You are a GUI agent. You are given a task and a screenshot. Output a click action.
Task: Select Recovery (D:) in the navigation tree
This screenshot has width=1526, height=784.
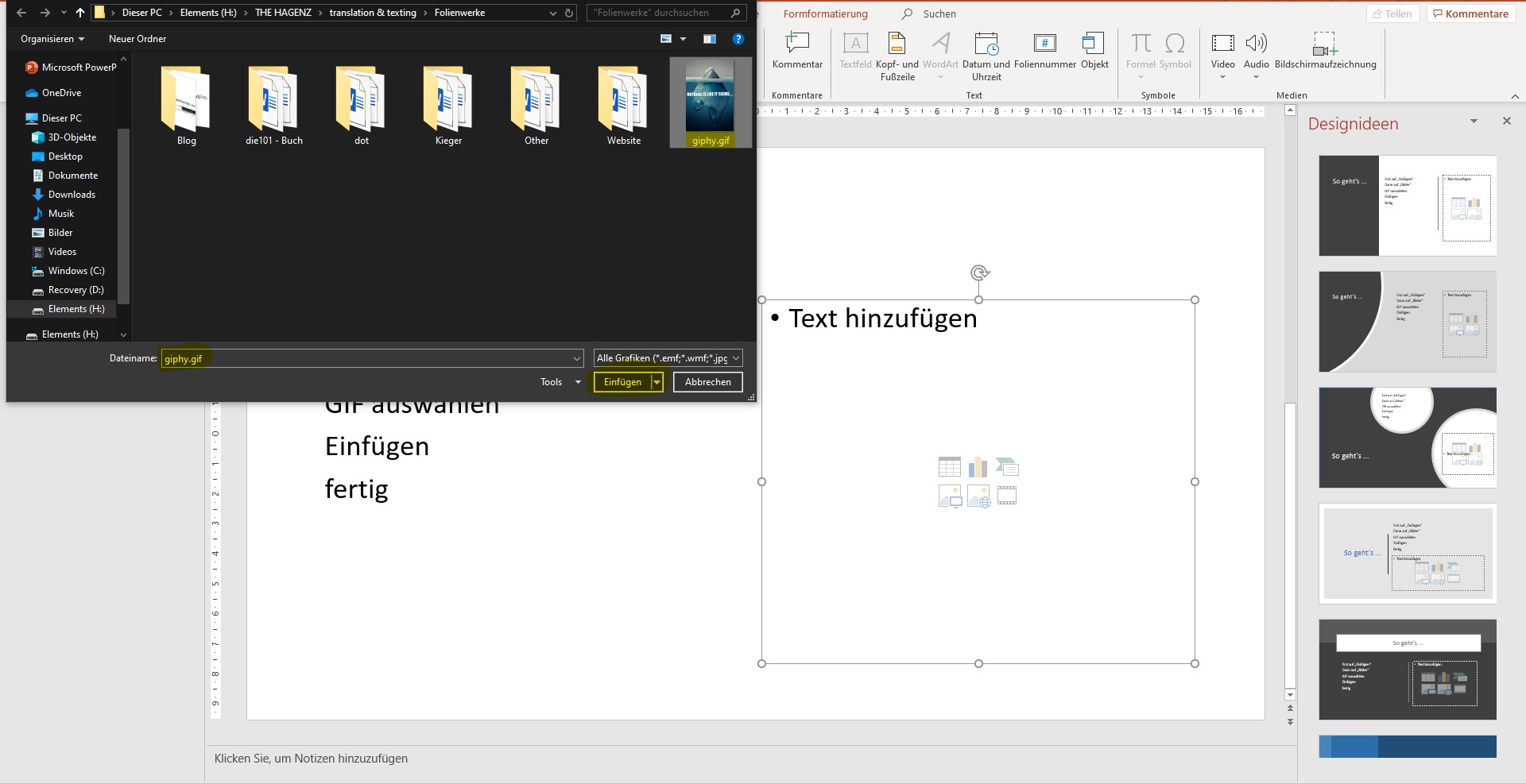(76, 290)
